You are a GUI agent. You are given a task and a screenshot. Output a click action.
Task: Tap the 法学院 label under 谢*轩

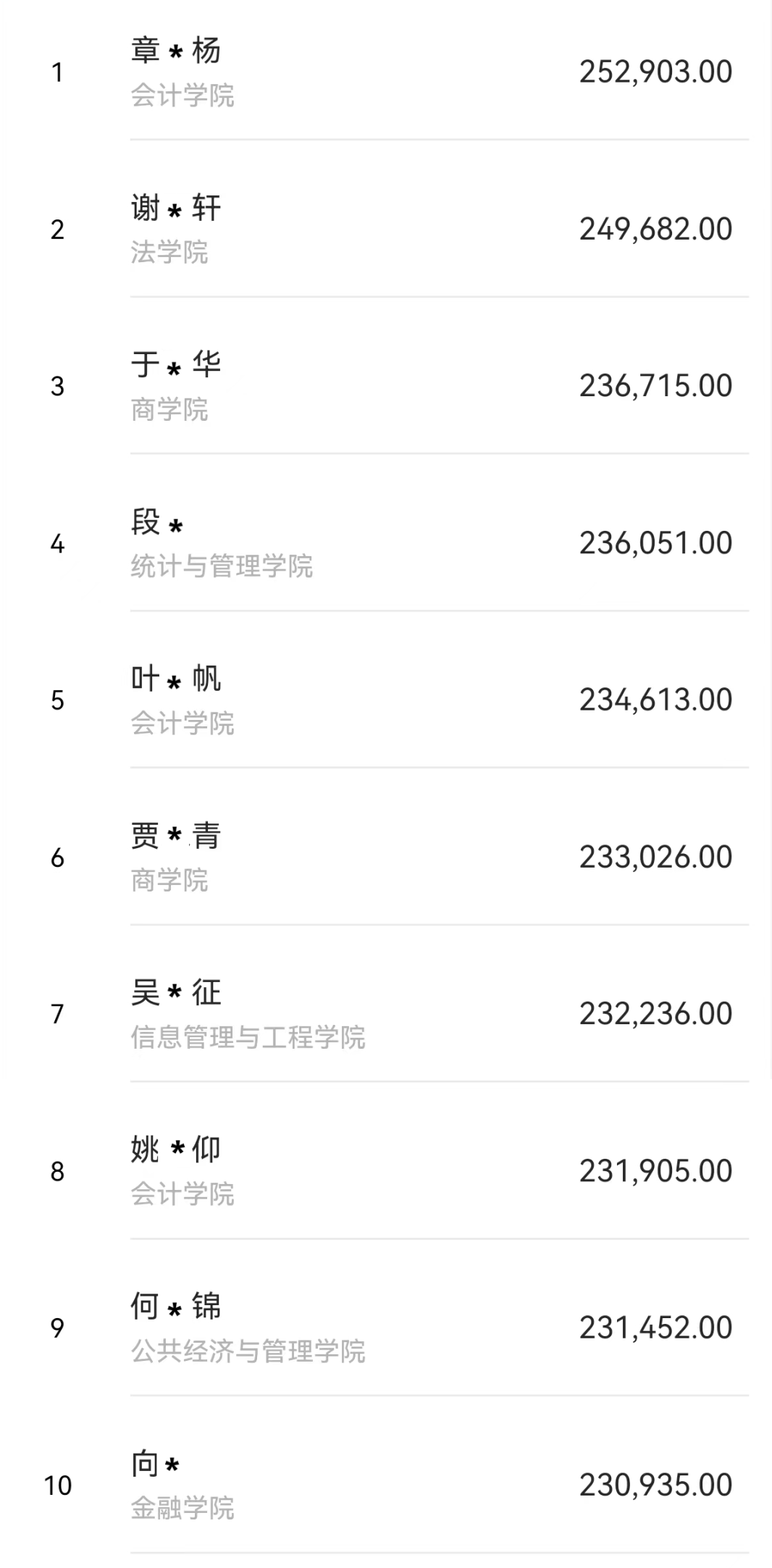click(169, 252)
